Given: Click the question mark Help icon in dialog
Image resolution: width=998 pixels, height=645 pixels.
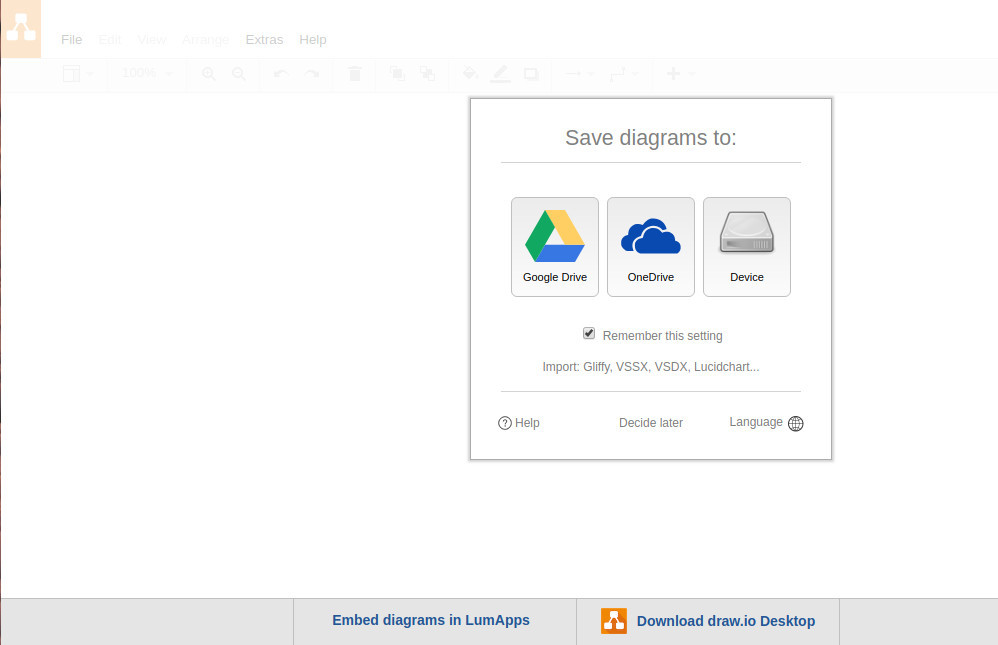Looking at the screenshot, I should click(505, 423).
